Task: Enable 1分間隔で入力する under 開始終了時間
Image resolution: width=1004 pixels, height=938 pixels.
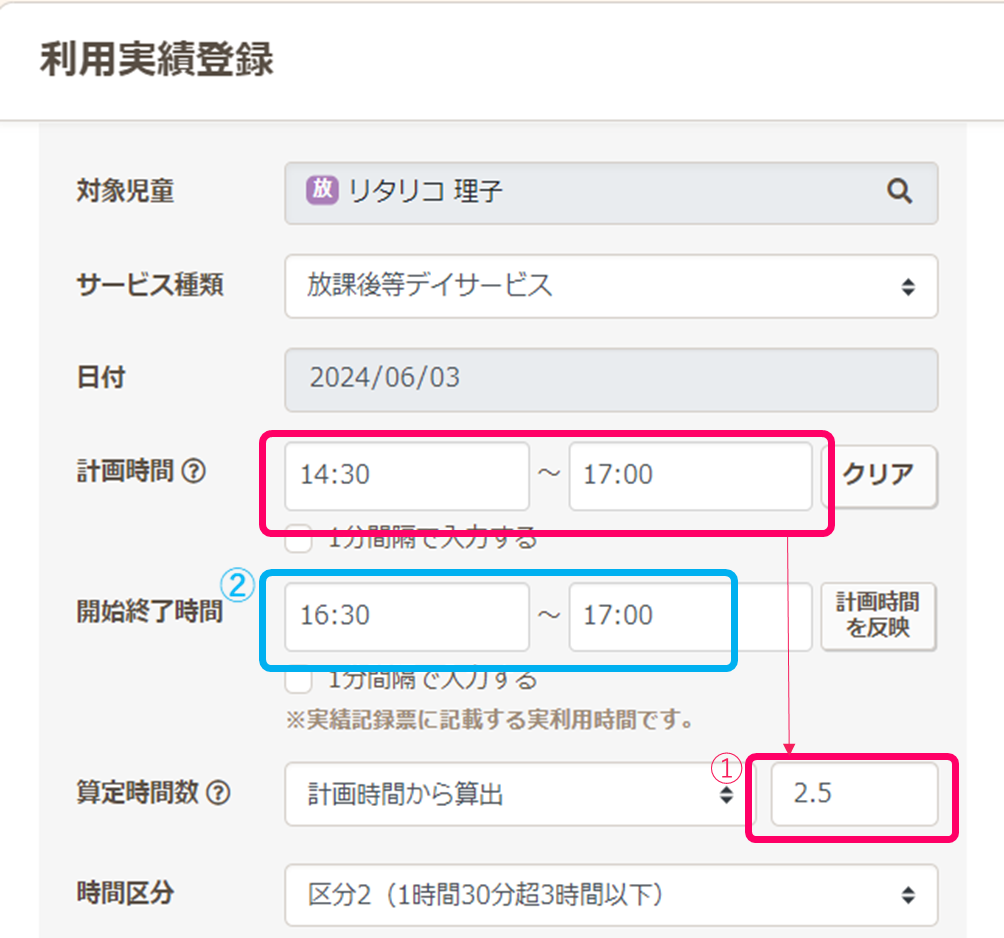Action: (298, 680)
